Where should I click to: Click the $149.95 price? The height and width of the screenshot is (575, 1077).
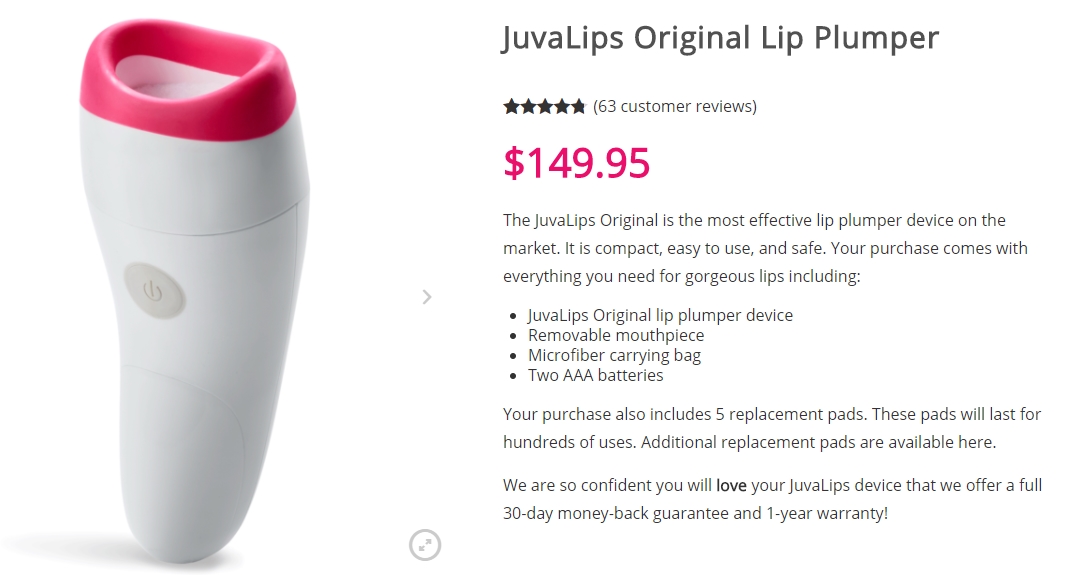click(576, 163)
